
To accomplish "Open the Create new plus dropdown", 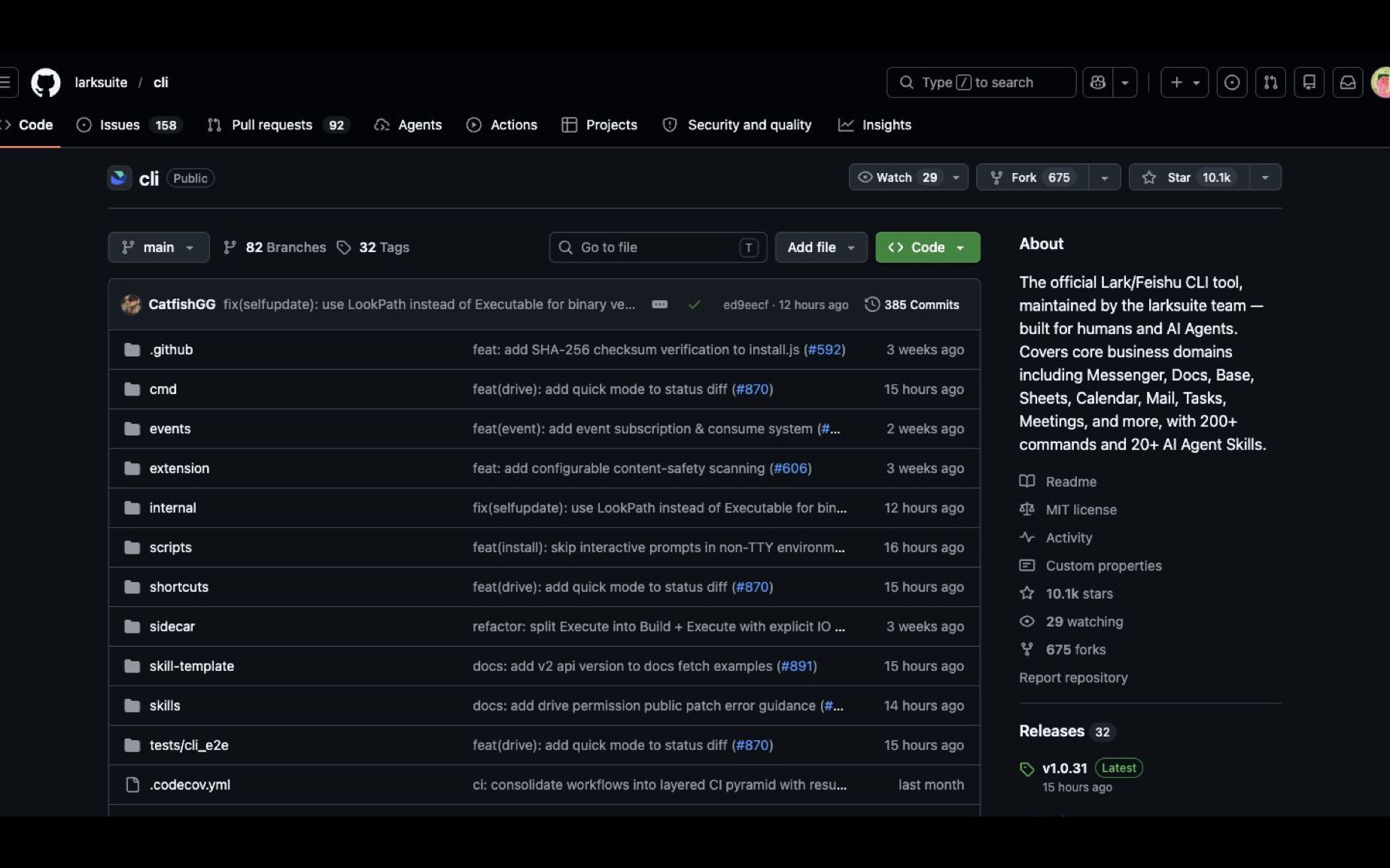I will (x=1185, y=83).
